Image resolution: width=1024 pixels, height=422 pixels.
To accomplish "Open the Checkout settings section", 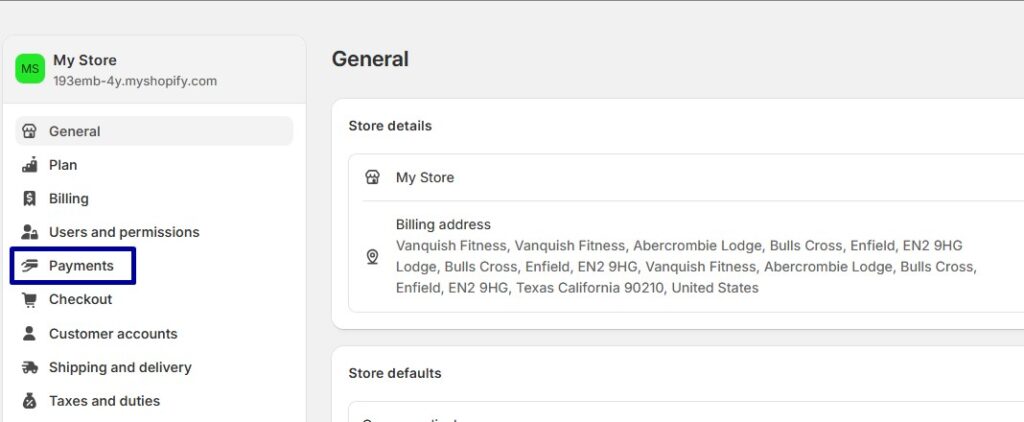I will click(80, 299).
